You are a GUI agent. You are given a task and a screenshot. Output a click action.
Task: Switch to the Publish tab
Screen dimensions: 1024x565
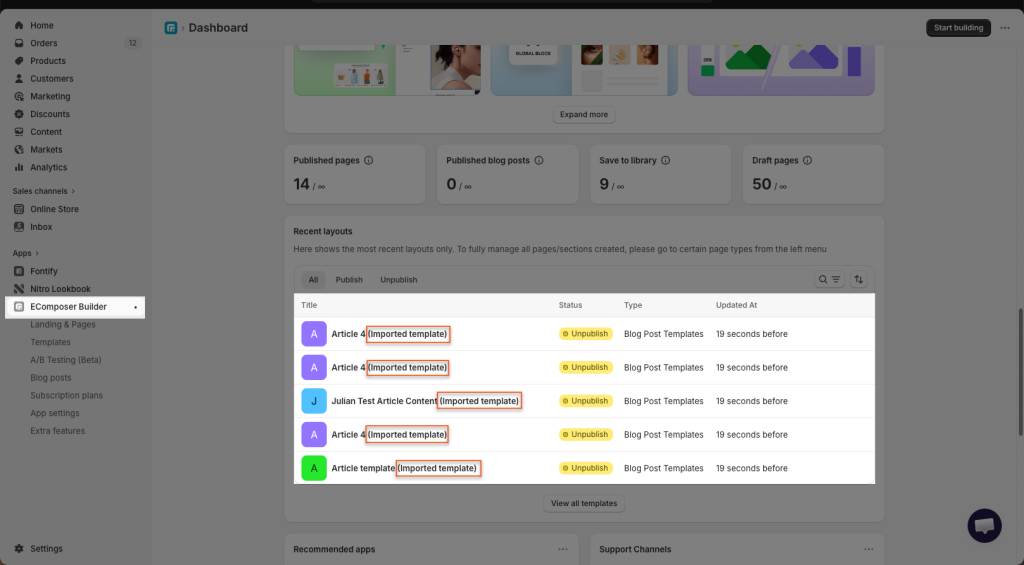coord(349,280)
